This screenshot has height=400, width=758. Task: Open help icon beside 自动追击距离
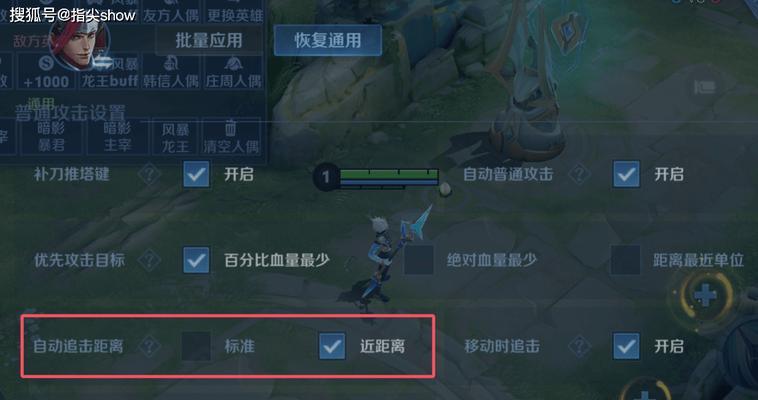[x=149, y=346]
